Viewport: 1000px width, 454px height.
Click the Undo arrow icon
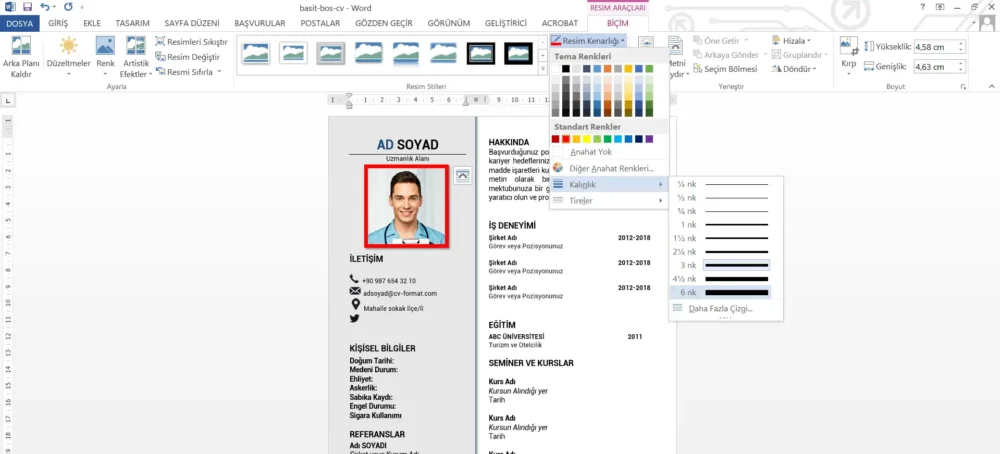click(44, 8)
